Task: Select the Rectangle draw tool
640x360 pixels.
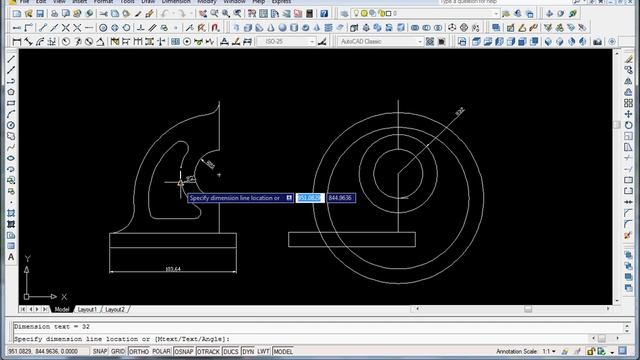Action: point(11,103)
